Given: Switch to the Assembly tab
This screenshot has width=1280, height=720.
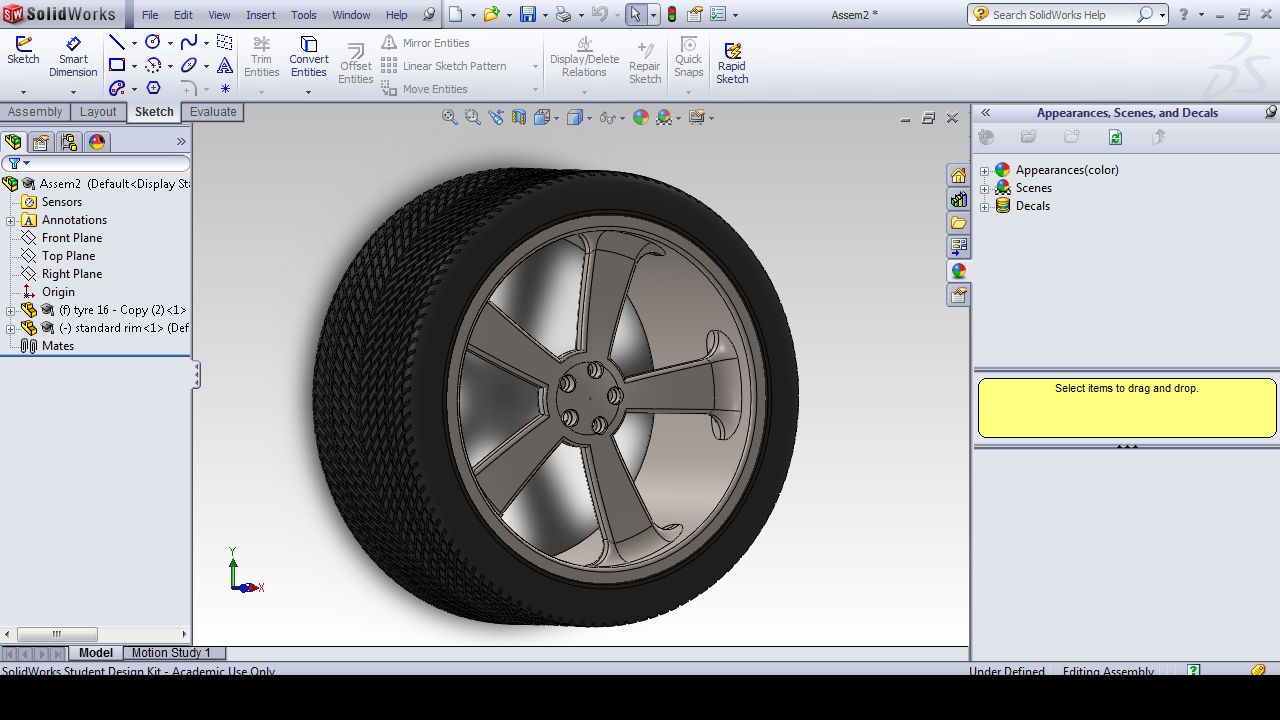Looking at the screenshot, I should click(x=35, y=112).
